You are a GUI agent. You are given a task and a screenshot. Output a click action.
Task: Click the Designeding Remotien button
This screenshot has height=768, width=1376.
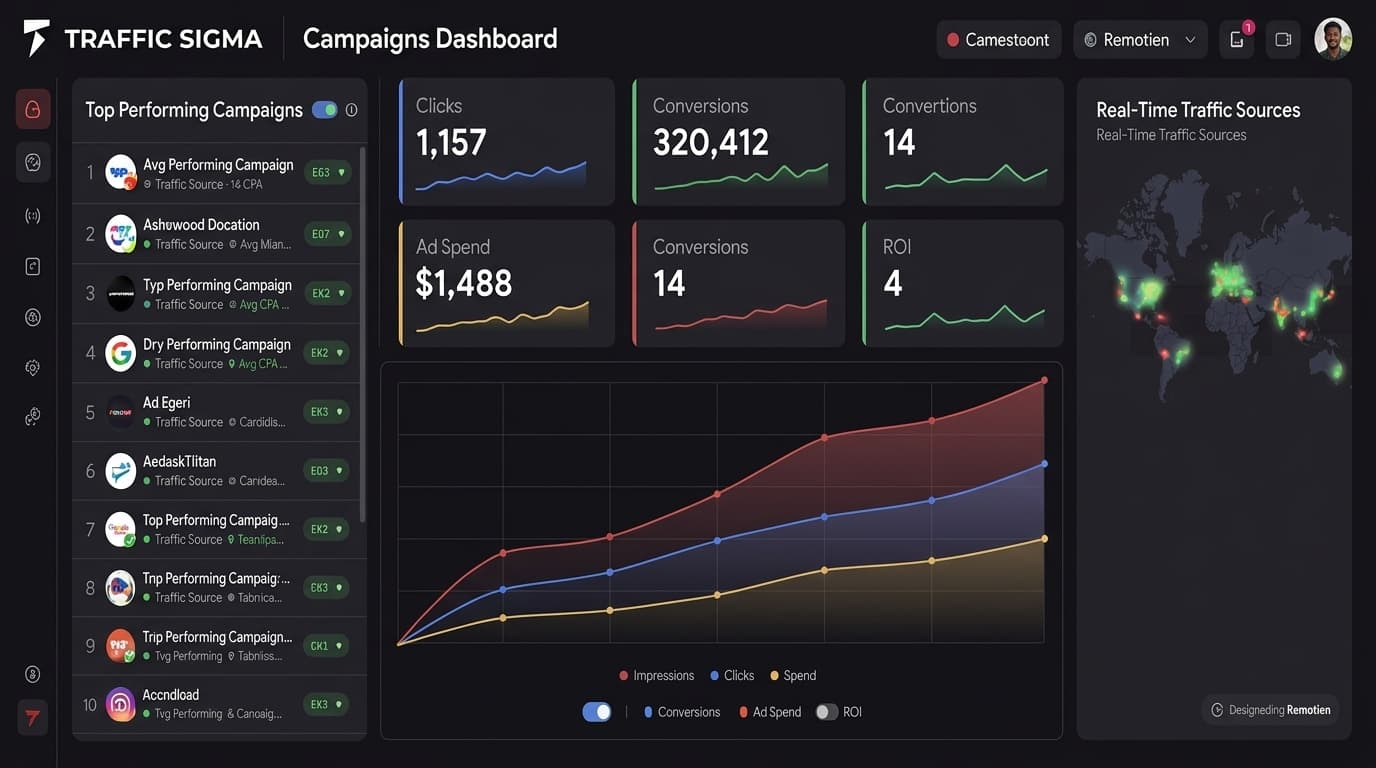click(1271, 710)
